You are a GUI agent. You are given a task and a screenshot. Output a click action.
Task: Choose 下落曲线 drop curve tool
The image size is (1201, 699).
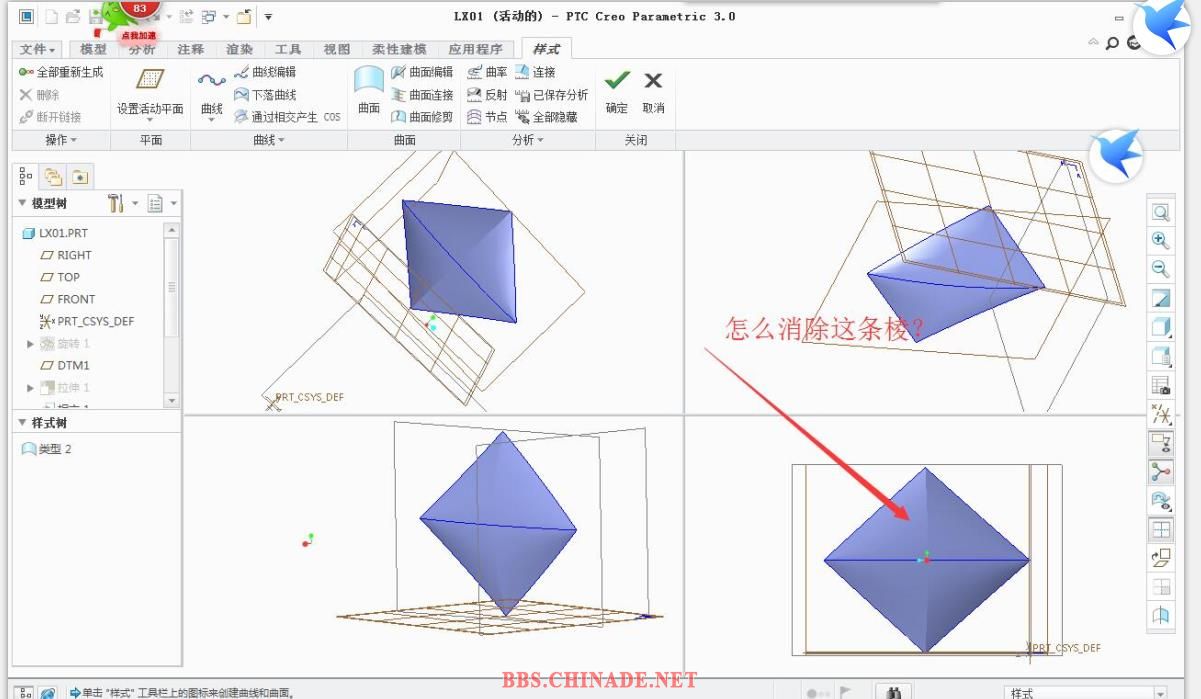(265, 95)
